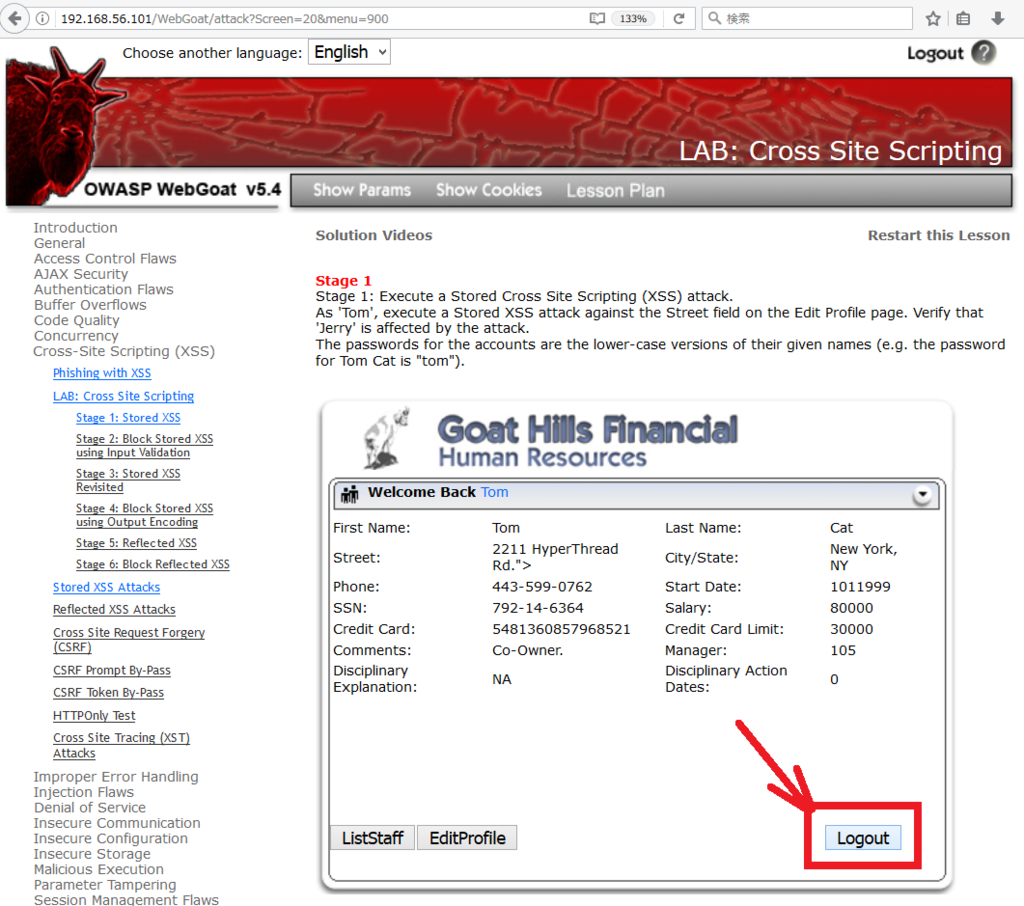Expand AJAX Security category
Image resolution: width=1024 pixels, height=906 pixels.
(x=81, y=274)
